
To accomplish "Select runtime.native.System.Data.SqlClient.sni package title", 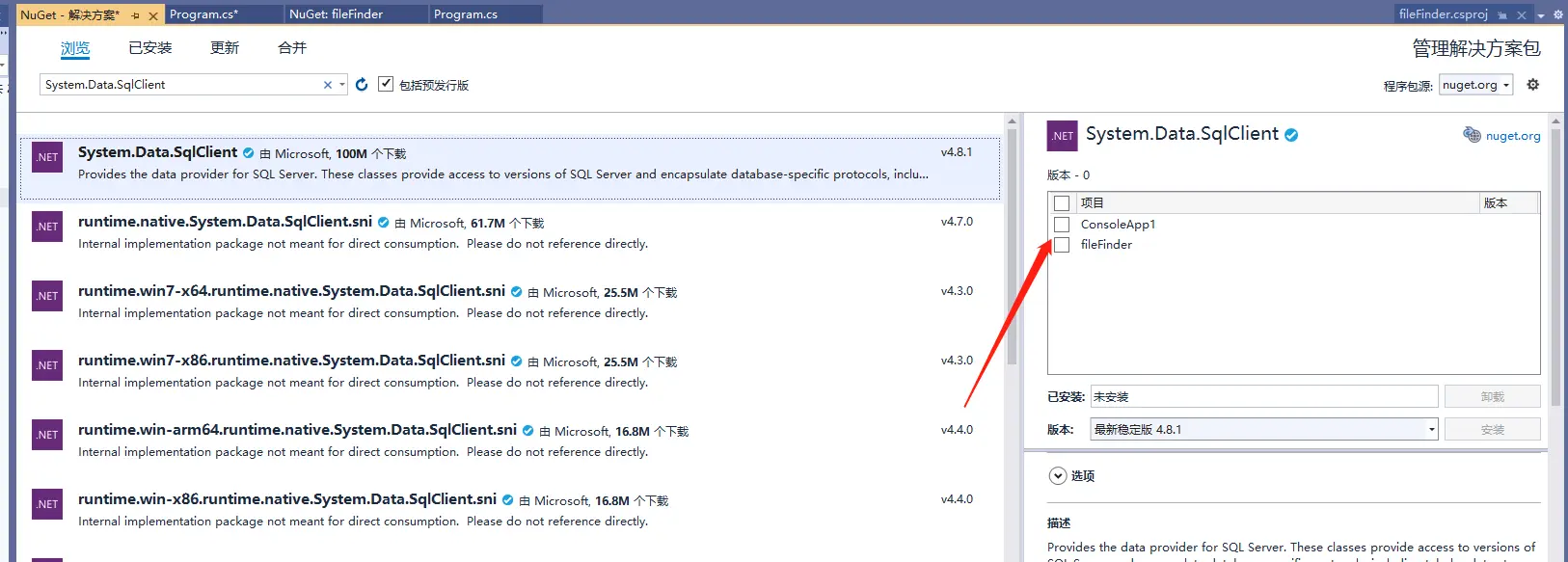I will coord(225,222).
